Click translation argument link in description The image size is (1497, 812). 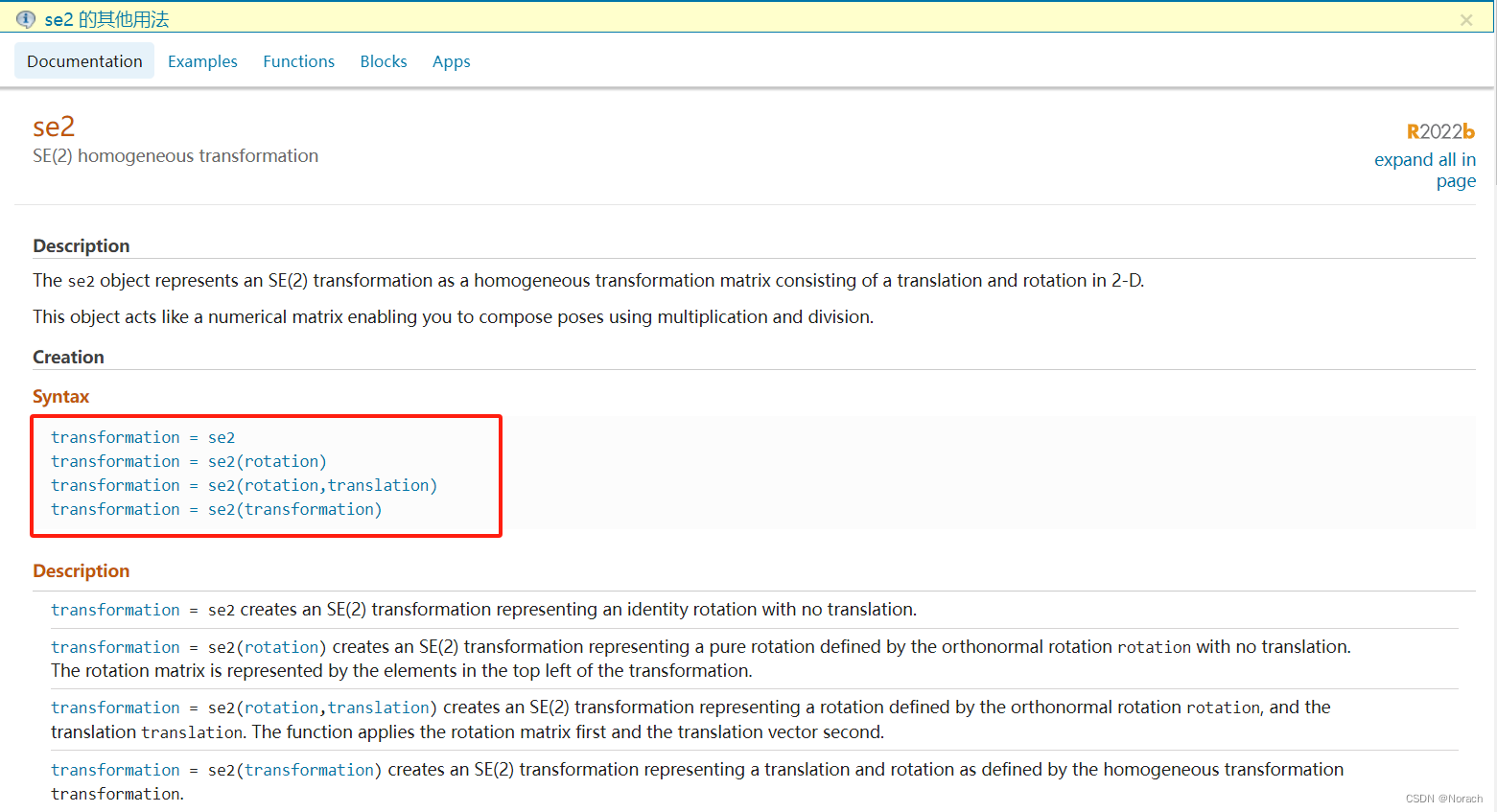(378, 708)
